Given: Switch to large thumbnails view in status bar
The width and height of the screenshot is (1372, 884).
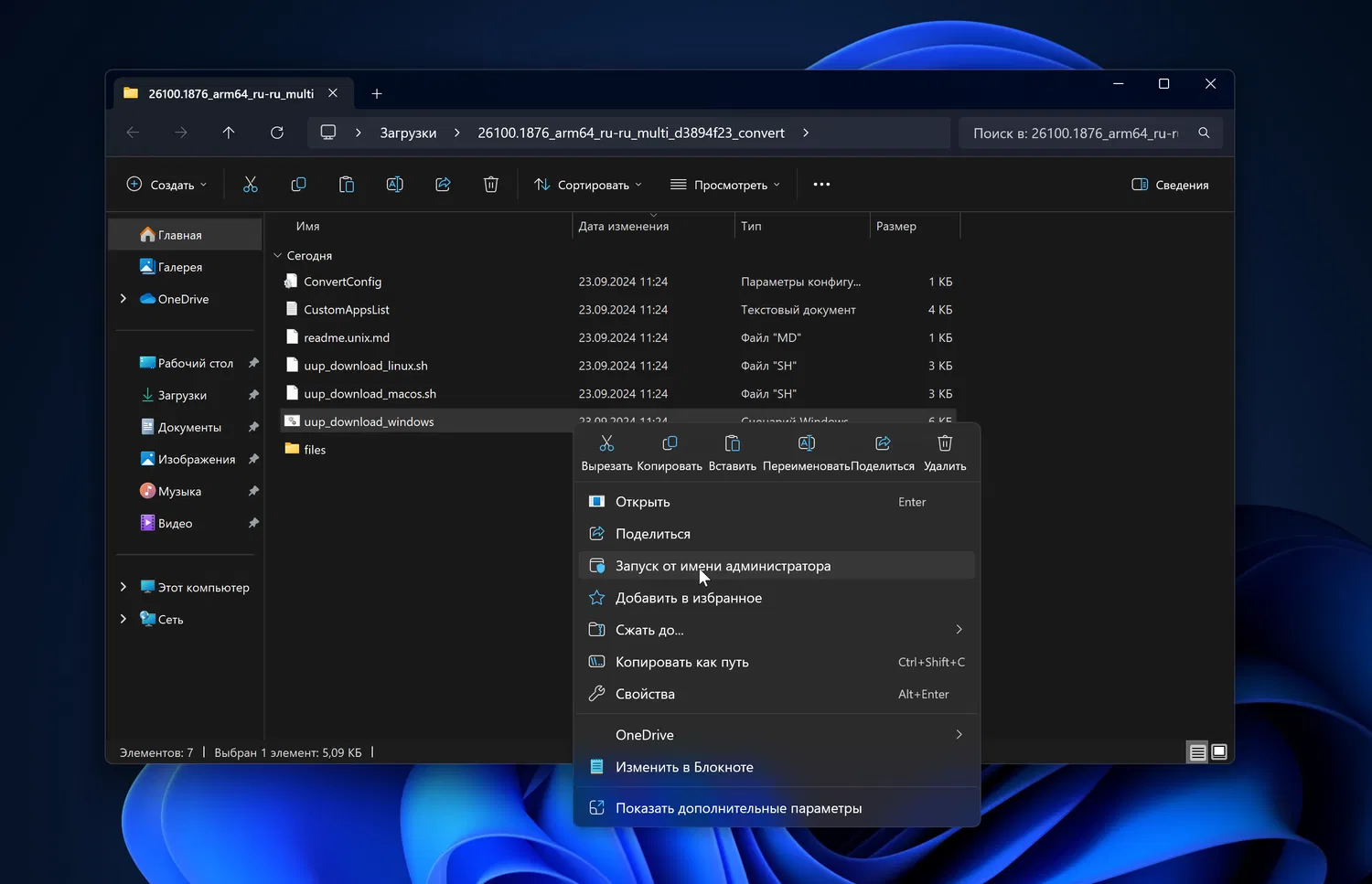Looking at the screenshot, I should (1219, 752).
